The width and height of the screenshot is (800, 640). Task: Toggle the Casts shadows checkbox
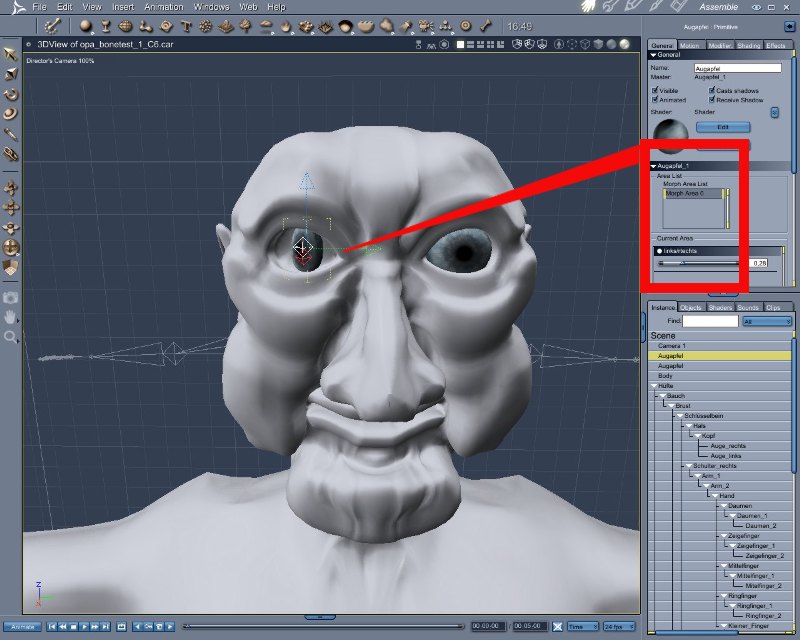tap(712, 90)
